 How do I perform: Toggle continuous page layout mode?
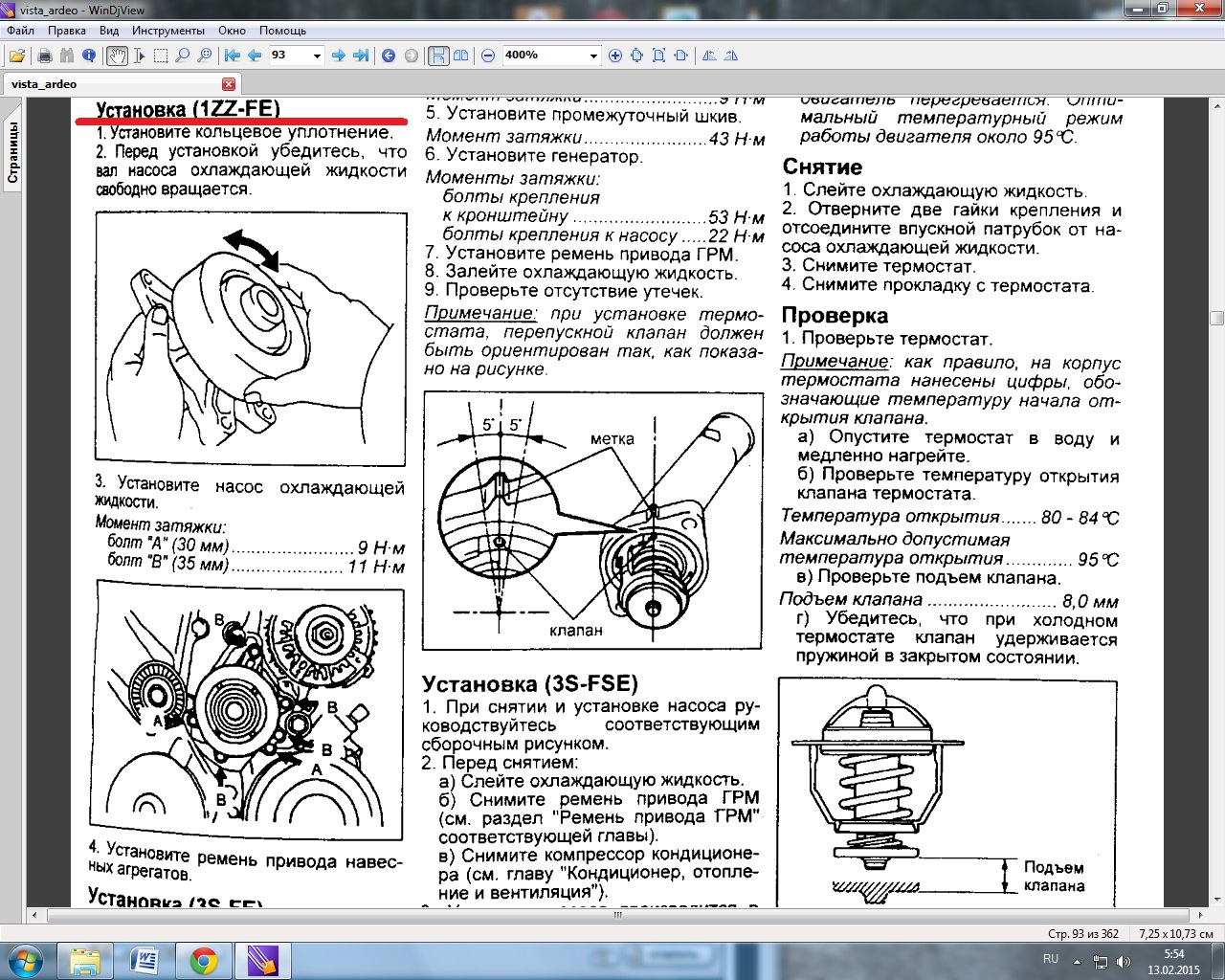pos(437,56)
